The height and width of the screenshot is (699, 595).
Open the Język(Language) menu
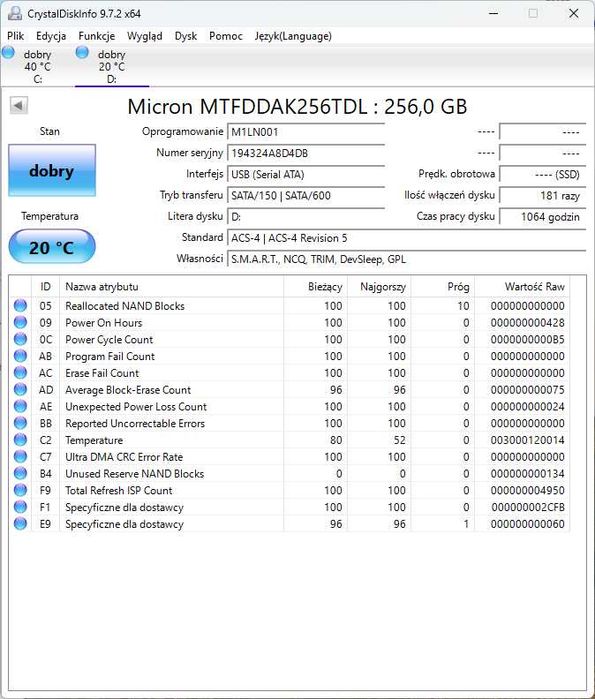pyautogui.click(x=293, y=36)
